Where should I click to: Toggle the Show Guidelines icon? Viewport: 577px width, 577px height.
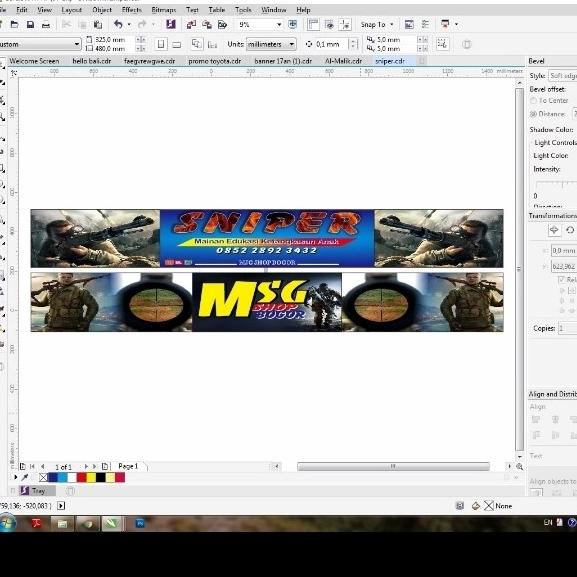click(x=345, y=25)
